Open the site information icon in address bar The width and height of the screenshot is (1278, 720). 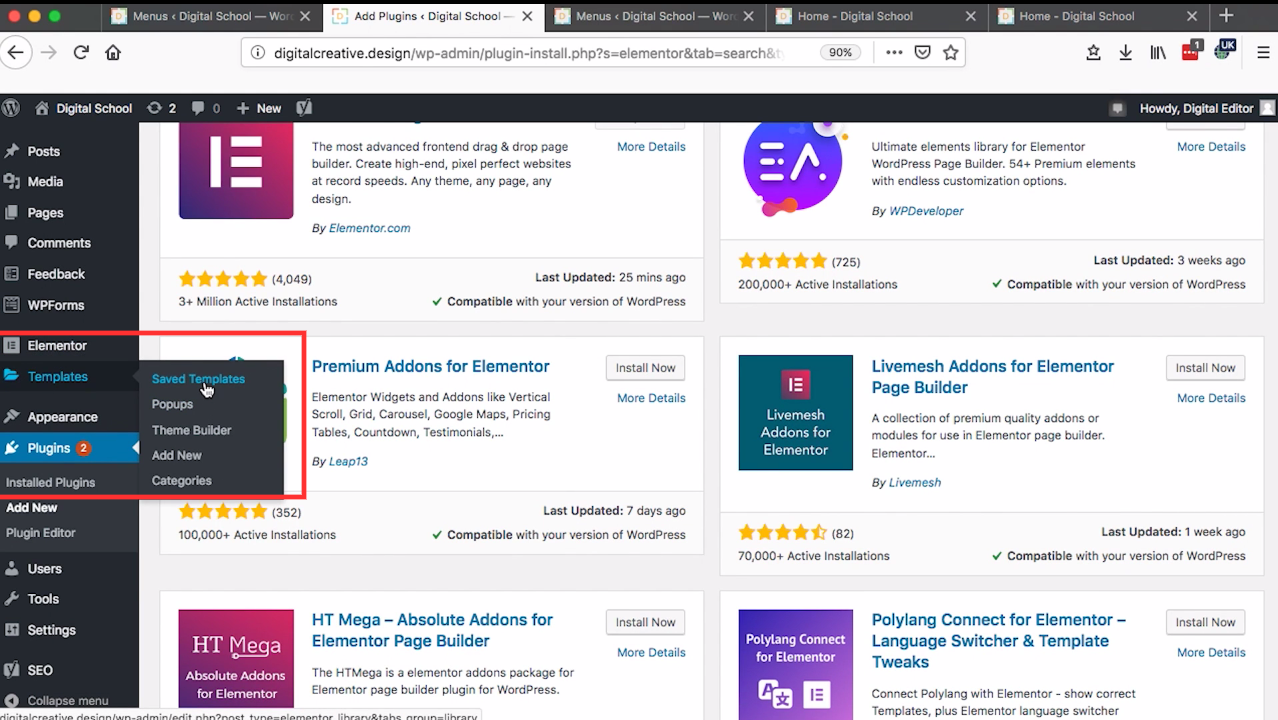coord(257,53)
